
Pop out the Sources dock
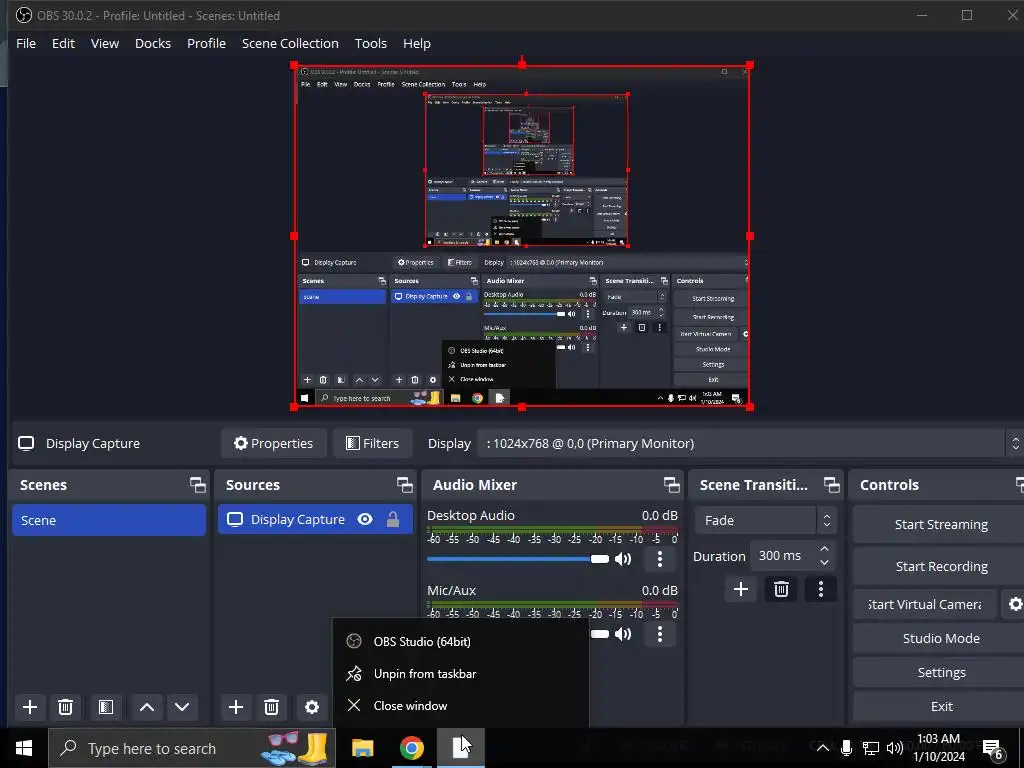(404, 485)
